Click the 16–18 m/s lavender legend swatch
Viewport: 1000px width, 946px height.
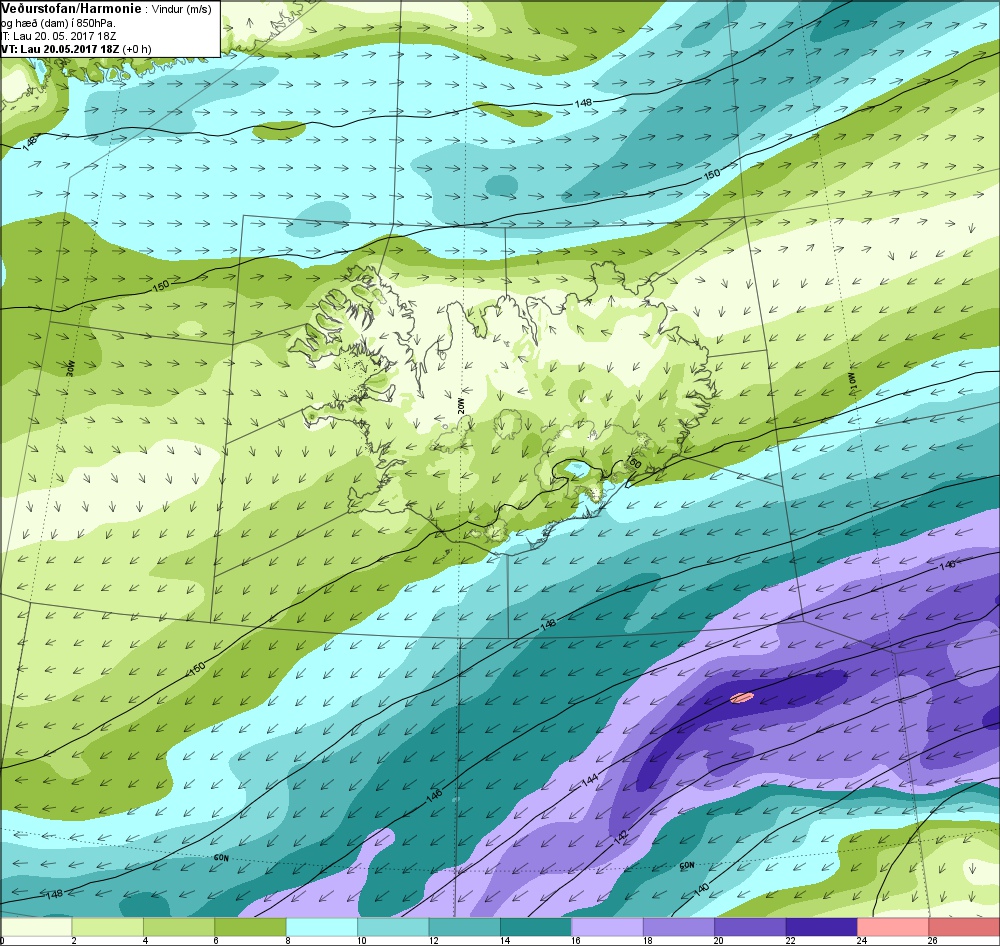[608, 926]
